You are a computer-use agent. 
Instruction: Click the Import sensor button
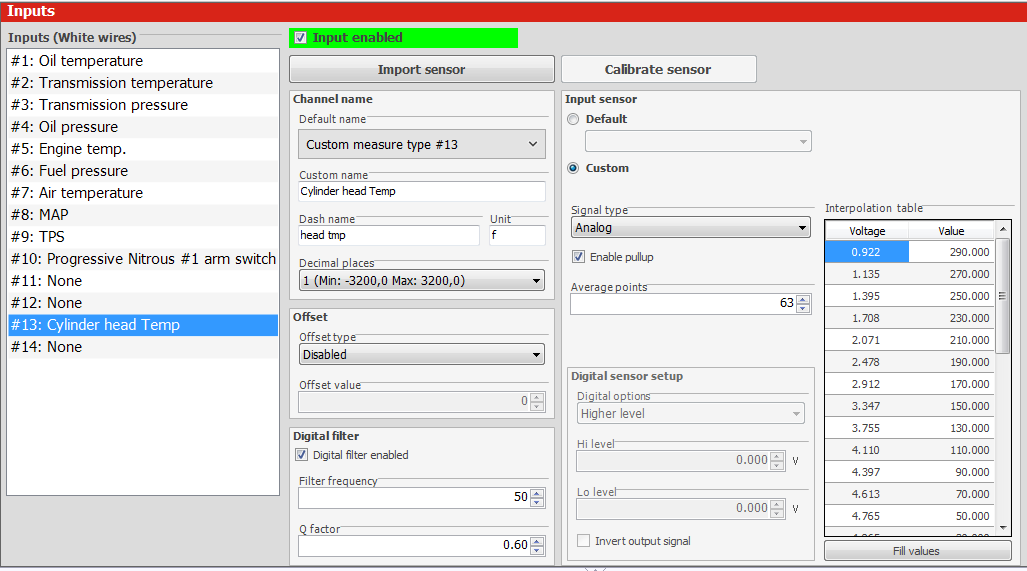(x=421, y=70)
